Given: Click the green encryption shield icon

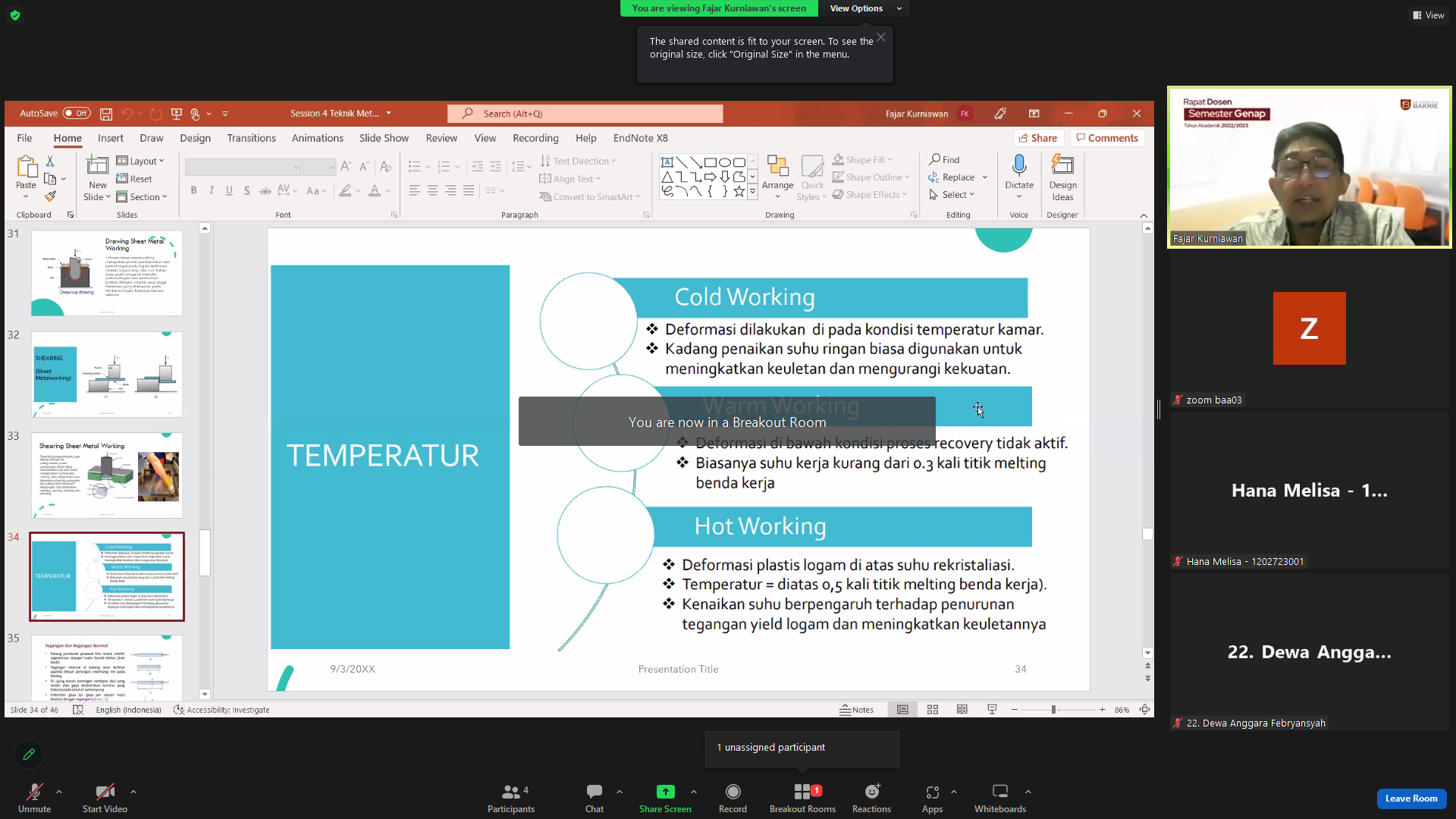Looking at the screenshot, I should pyautogui.click(x=15, y=15).
